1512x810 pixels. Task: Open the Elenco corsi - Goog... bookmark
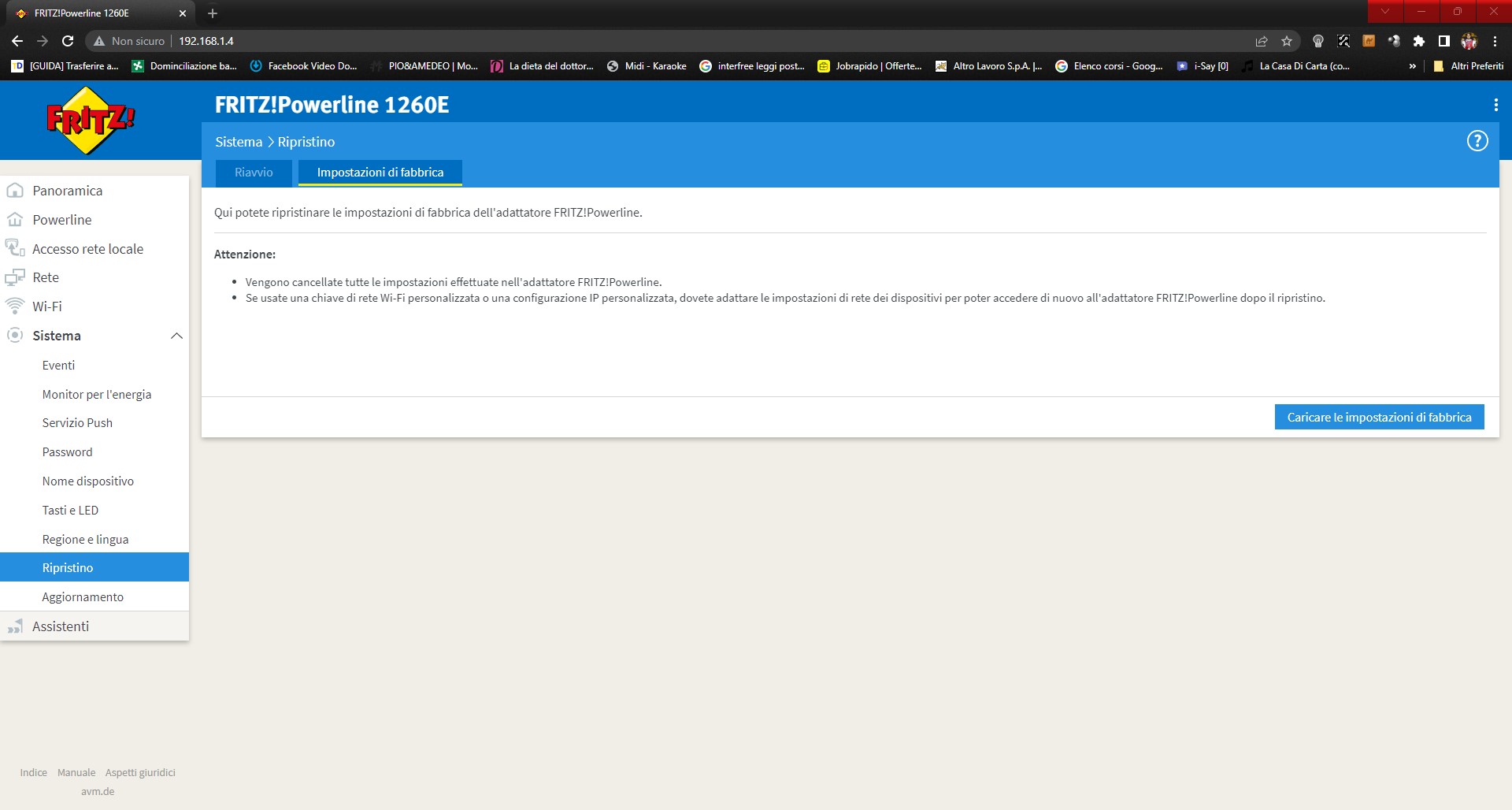[x=1109, y=66]
